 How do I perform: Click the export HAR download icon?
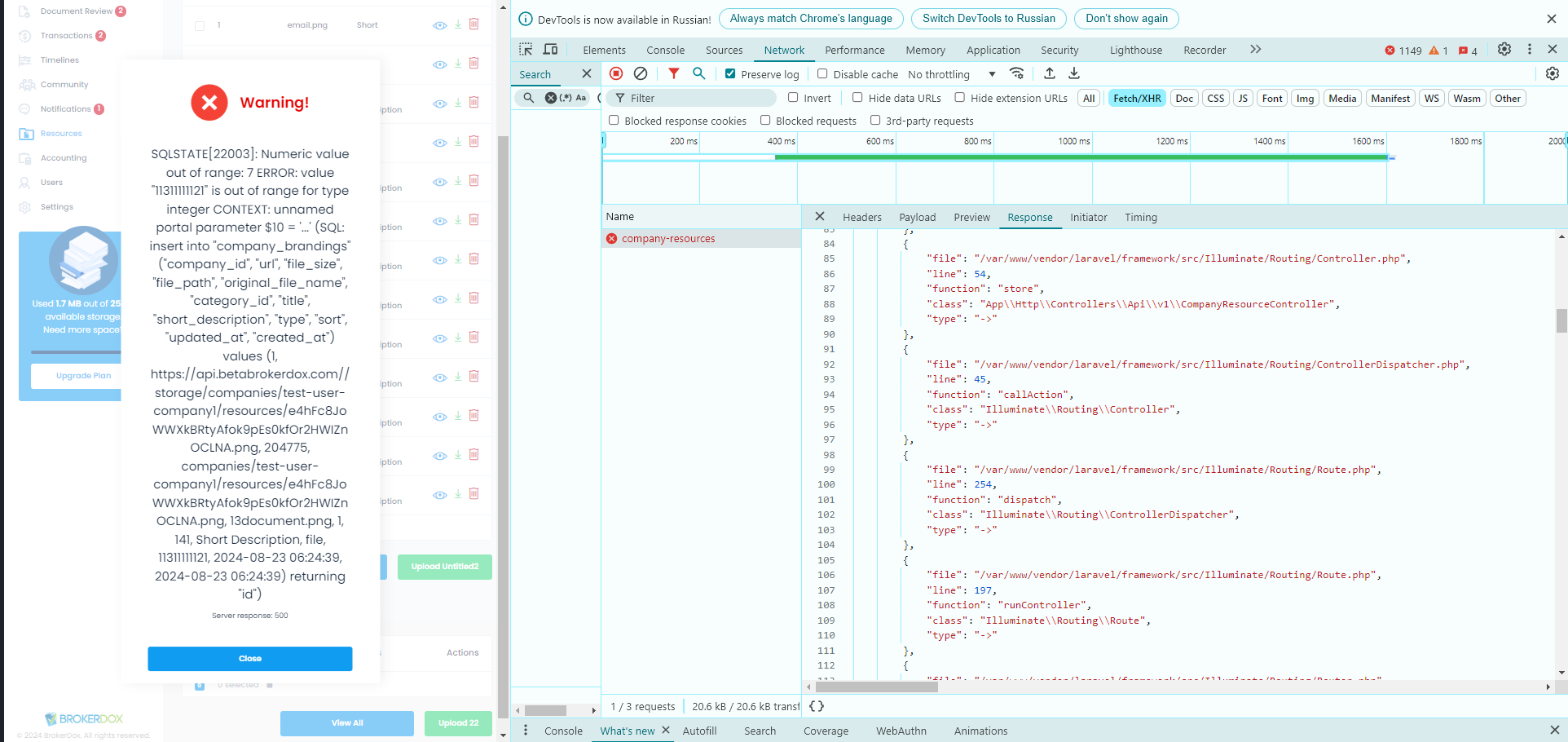(x=1074, y=73)
